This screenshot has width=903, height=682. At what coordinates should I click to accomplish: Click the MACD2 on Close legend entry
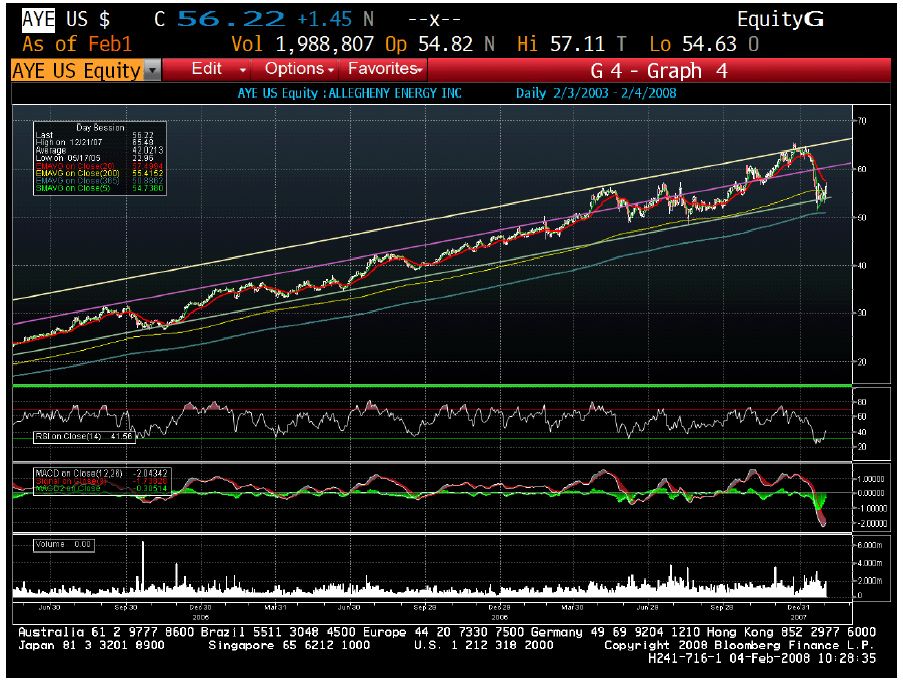pos(101,488)
